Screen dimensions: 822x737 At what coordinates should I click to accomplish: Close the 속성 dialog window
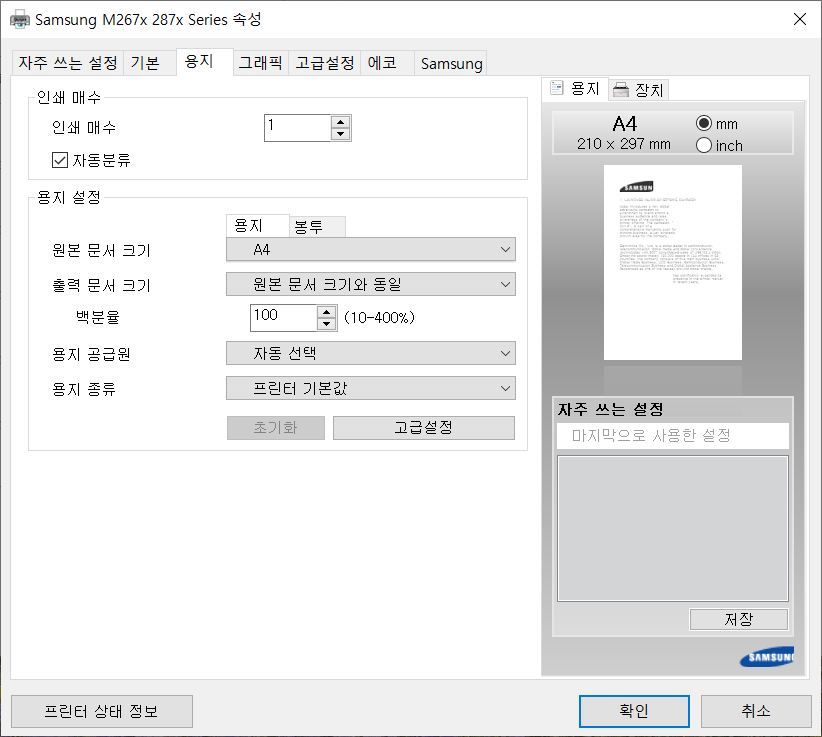[799, 19]
